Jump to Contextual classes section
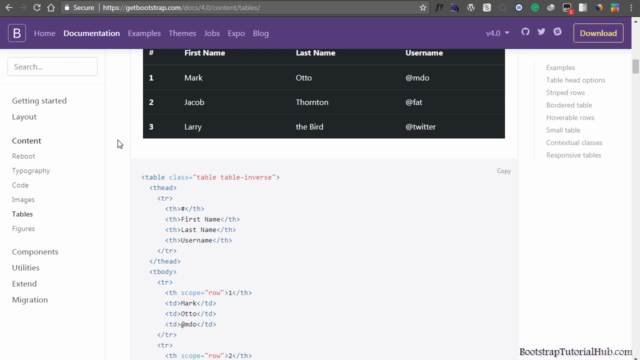This screenshot has width=640, height=360. pyautogui.click(x=574, y=142)
